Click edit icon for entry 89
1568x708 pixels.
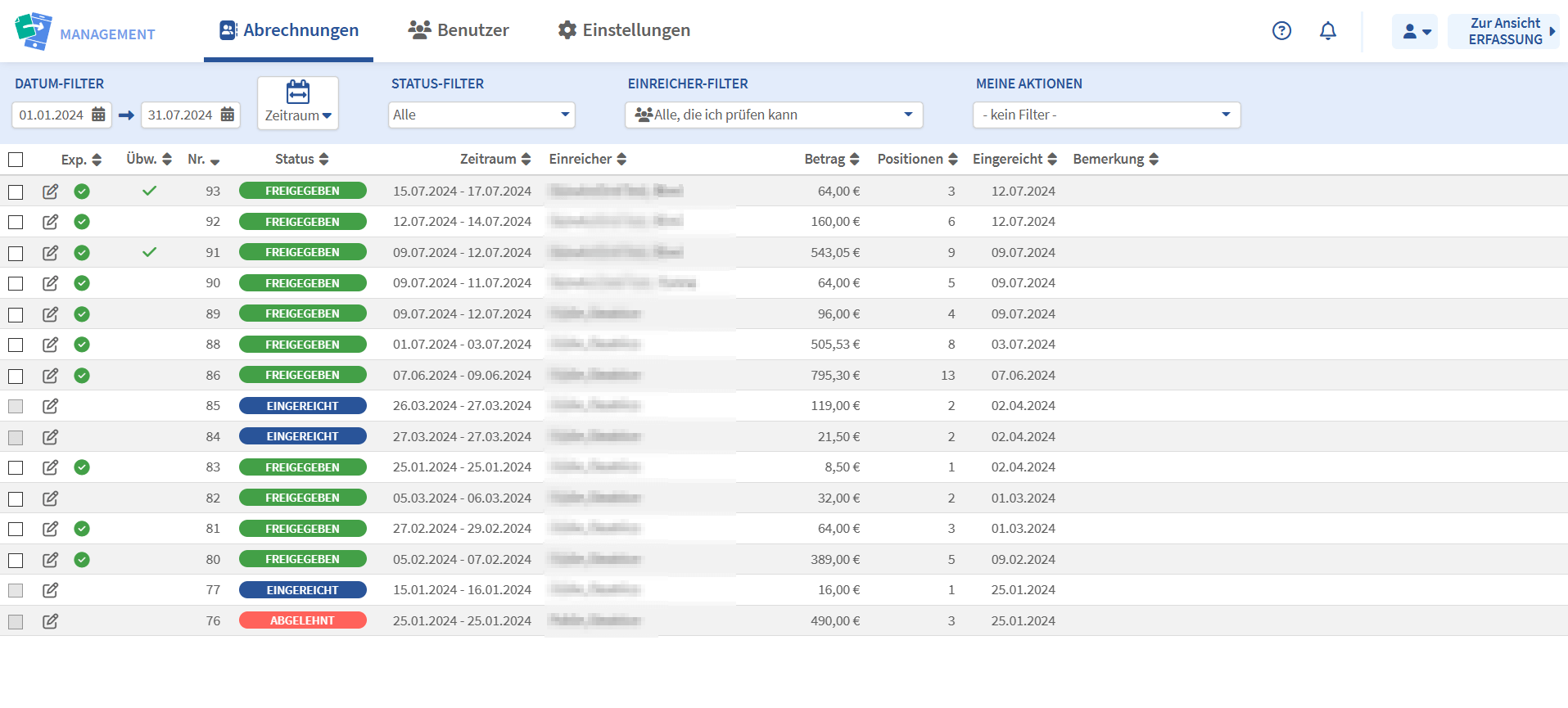pyautogui.click(x=51, y=314)
